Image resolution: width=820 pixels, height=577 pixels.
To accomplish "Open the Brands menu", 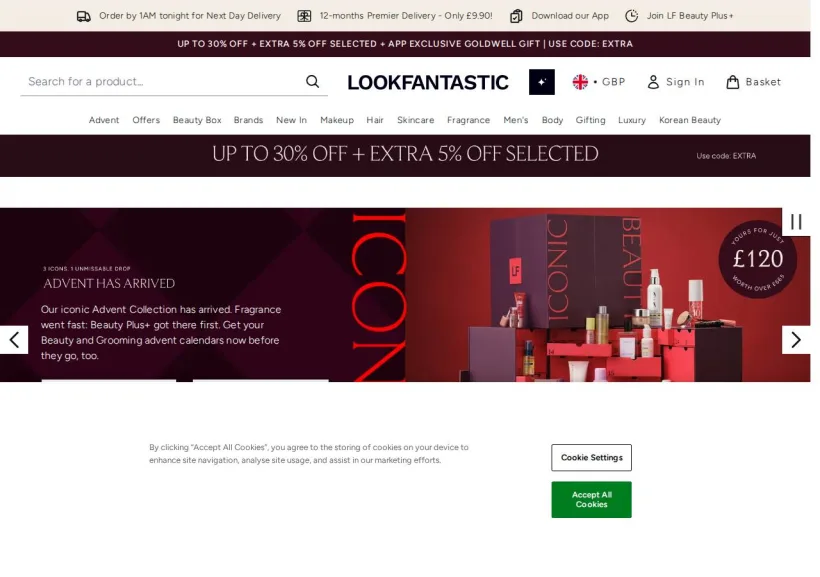I will [248, 120].
